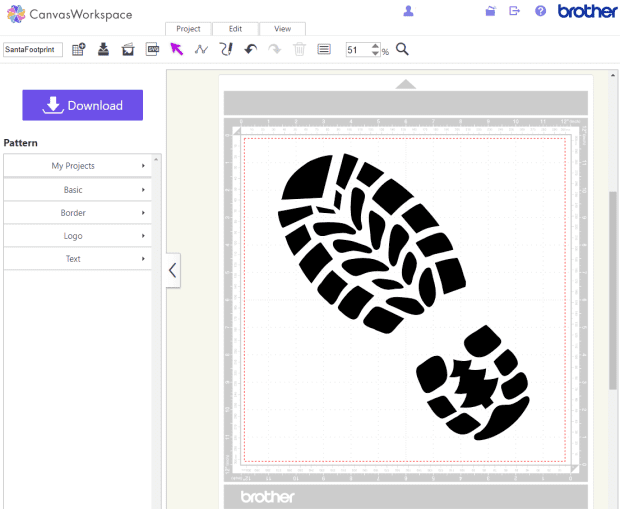Click the trash delete icon
The image size is (620, 509).
click(299, 49)
